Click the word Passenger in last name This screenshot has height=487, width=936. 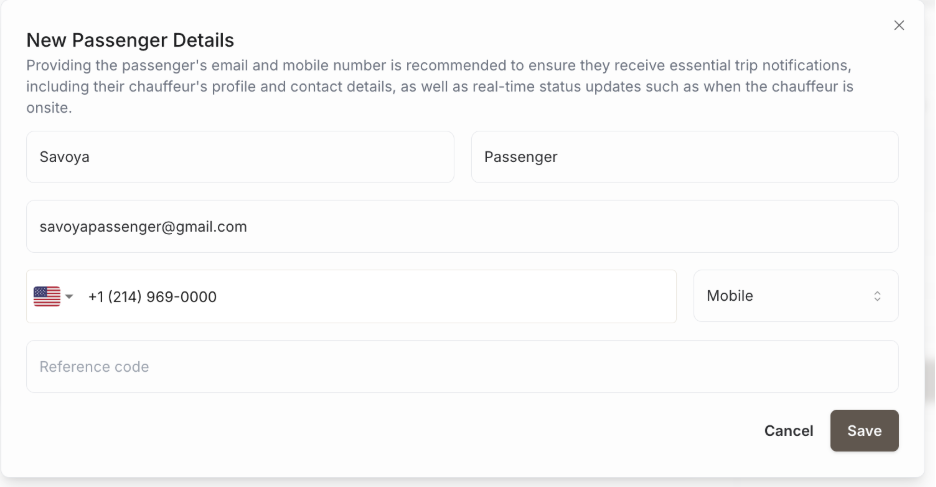(x=520, y=157)
